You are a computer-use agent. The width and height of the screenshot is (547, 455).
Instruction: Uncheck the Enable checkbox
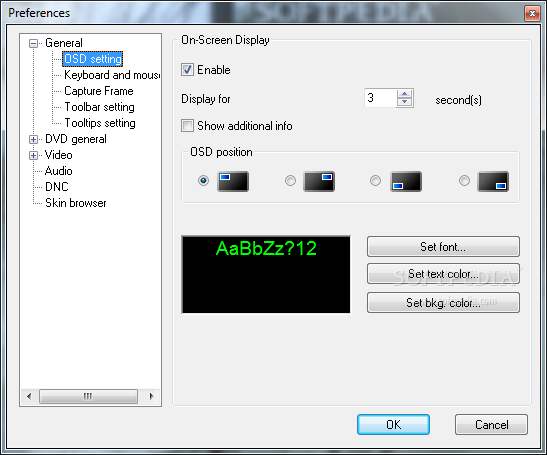(187, 69)
